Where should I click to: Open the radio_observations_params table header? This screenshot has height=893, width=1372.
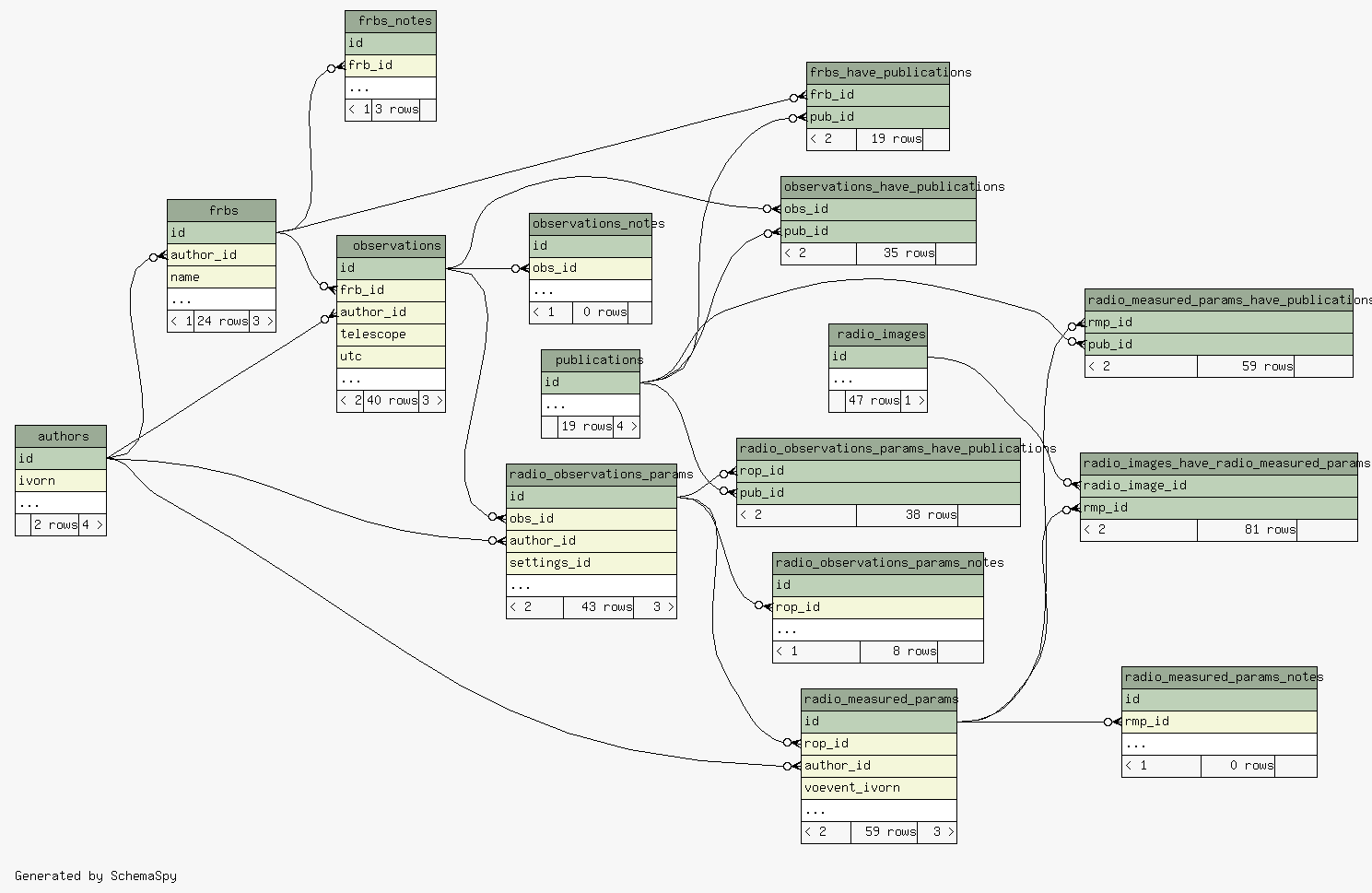tap(592, 475)
